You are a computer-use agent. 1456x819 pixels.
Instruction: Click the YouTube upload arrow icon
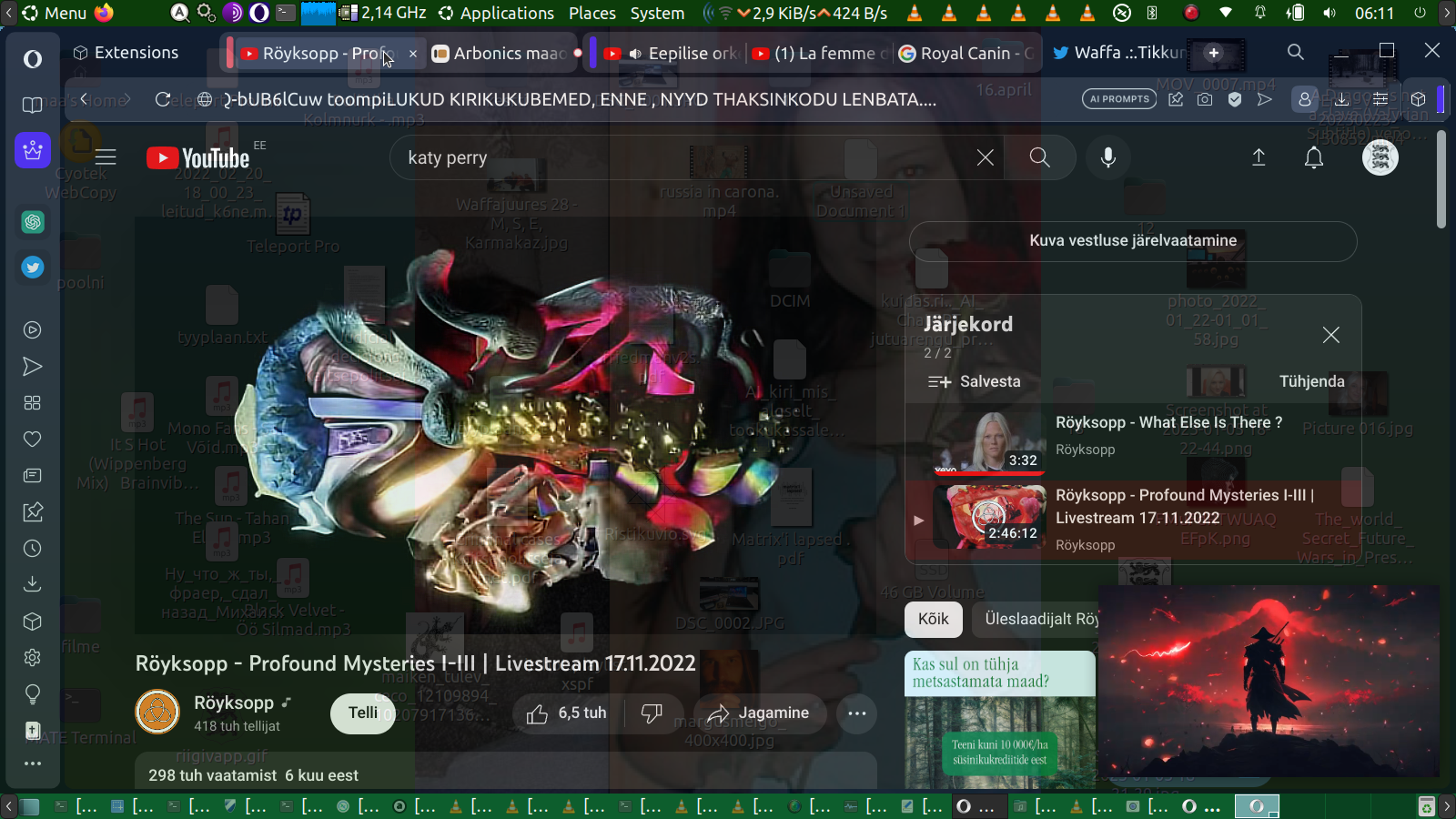click(x=1259, y=157)
